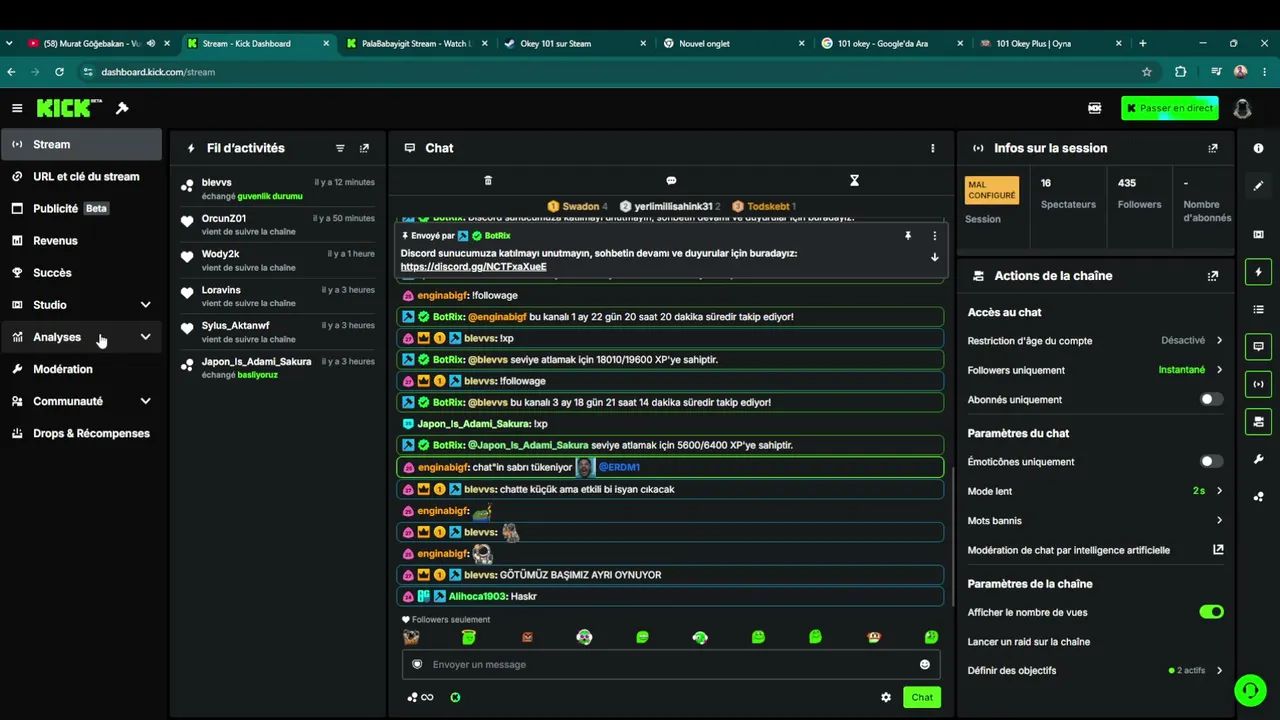Open Publicité Beta page
Image resolution: width=1280 pixels, height=720 pixels.
point(81,209)
